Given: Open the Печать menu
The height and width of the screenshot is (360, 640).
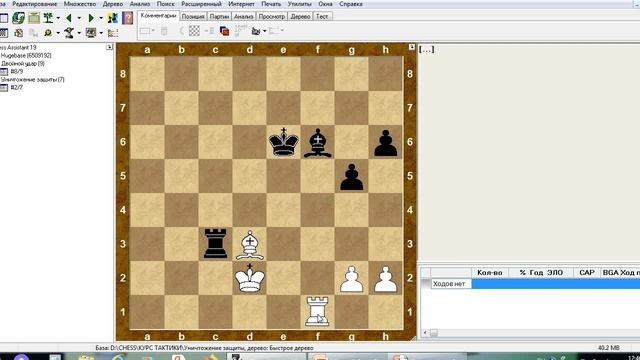Looking at the screenshot, I should pyautogui.click(x=271, y=4).
